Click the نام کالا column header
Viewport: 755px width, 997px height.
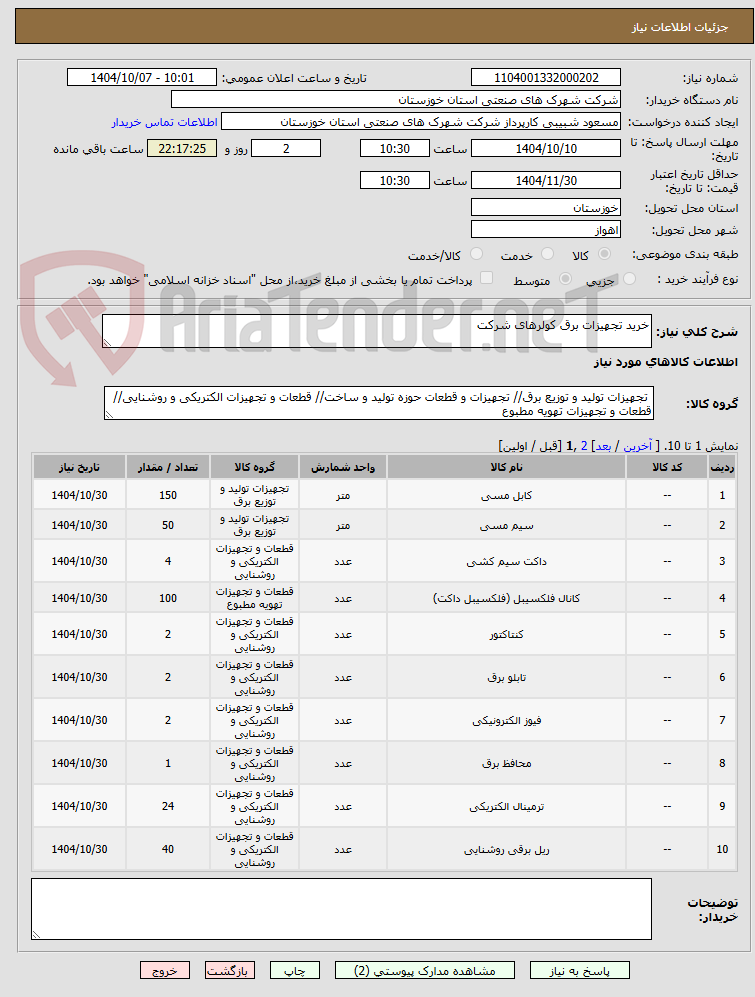click(506, 467)
